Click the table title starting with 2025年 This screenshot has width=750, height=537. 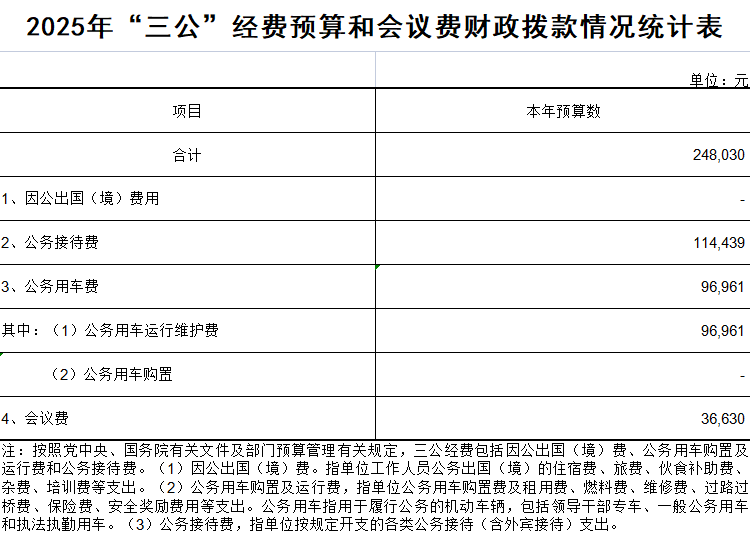[374, 26]
